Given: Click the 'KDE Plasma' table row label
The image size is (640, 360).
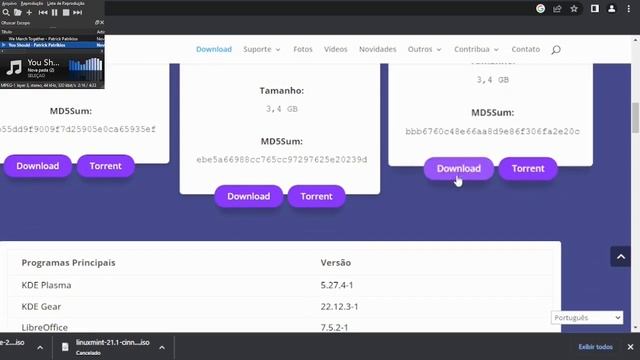Looking at the screenshot, I should click(x=47, y=285).
